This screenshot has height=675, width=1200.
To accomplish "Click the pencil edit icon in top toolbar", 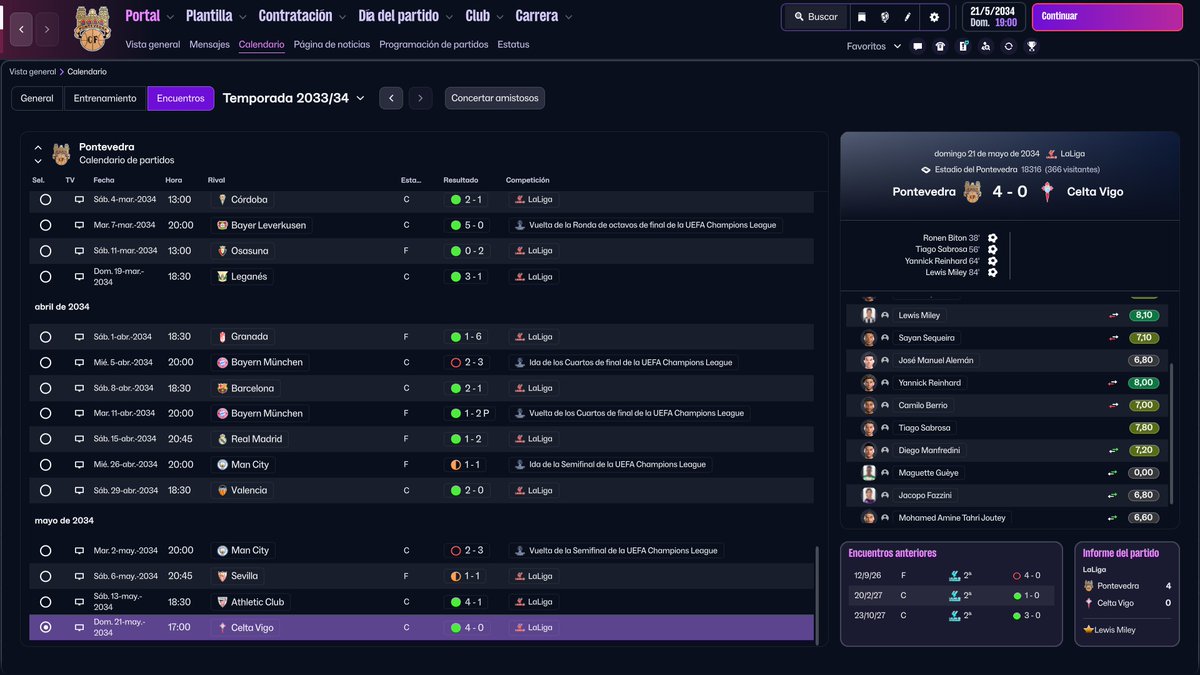I will (x=909, y=17).
